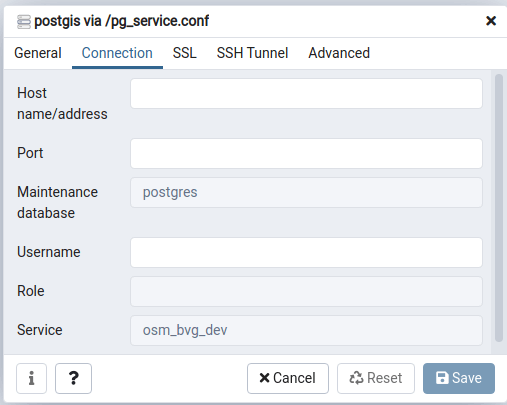
Task: Click the Maintenance database field
Action: [x=306, y=192]
